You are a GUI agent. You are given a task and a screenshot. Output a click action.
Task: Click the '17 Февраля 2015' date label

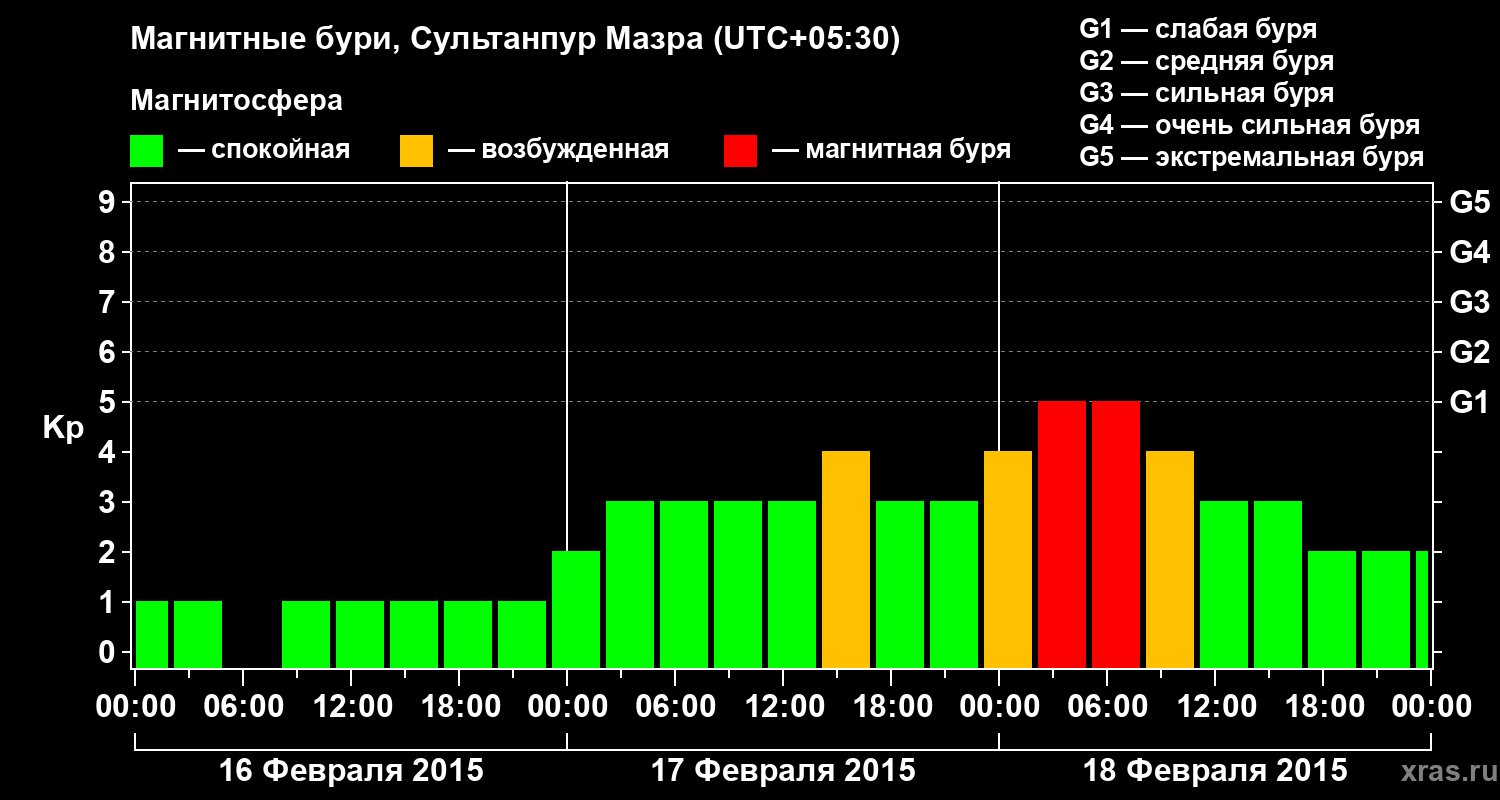tap(783, 771)
